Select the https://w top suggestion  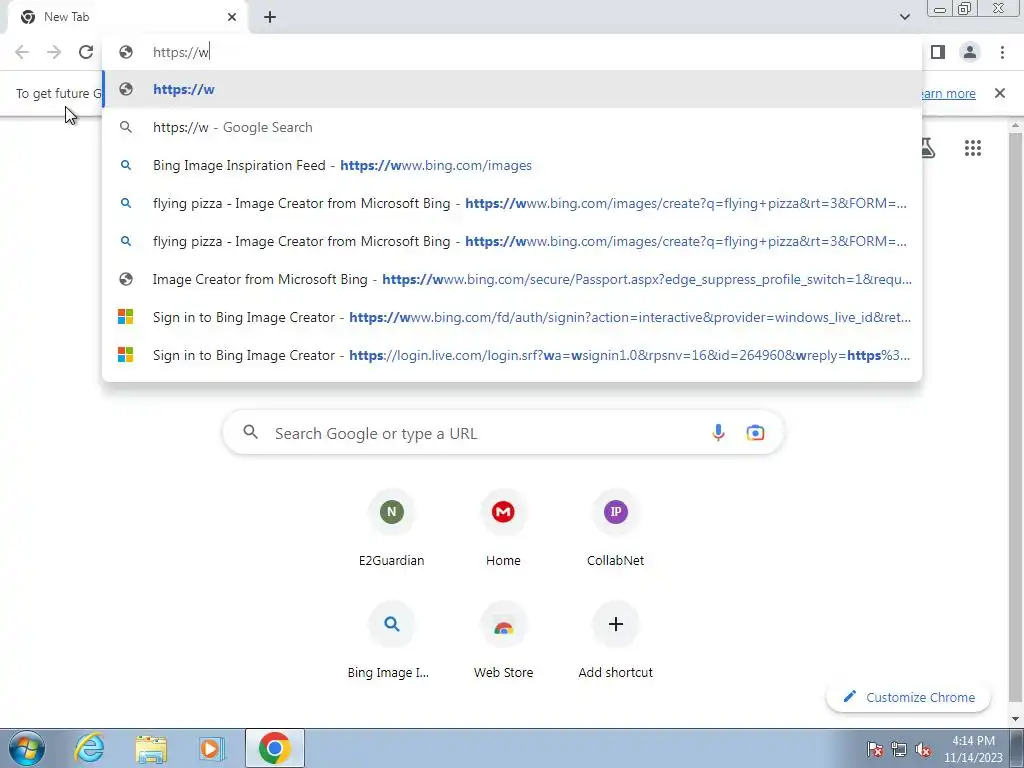[x=512, y=89]
